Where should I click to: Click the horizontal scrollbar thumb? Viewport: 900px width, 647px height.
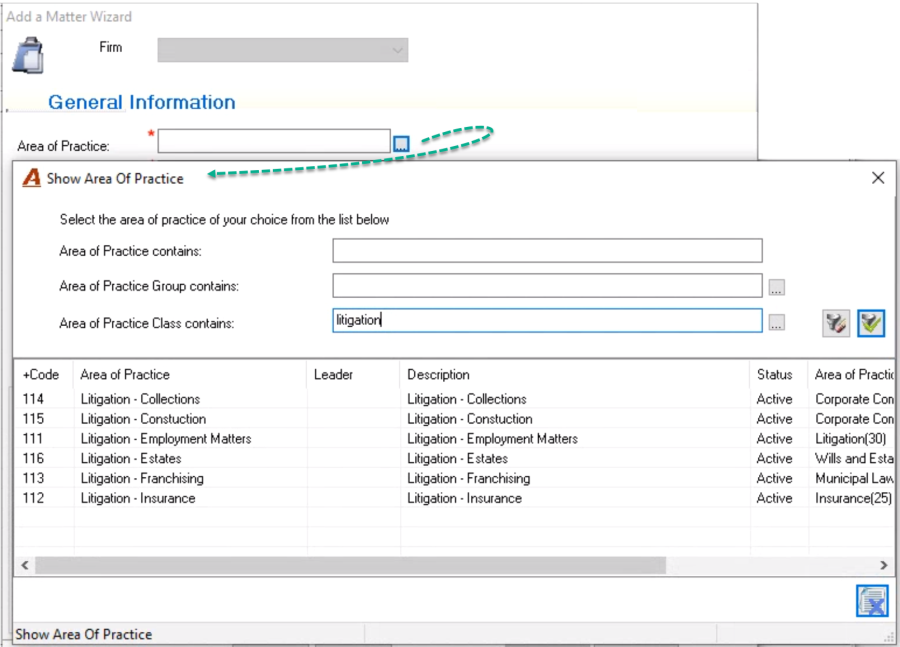coord(351,565)
